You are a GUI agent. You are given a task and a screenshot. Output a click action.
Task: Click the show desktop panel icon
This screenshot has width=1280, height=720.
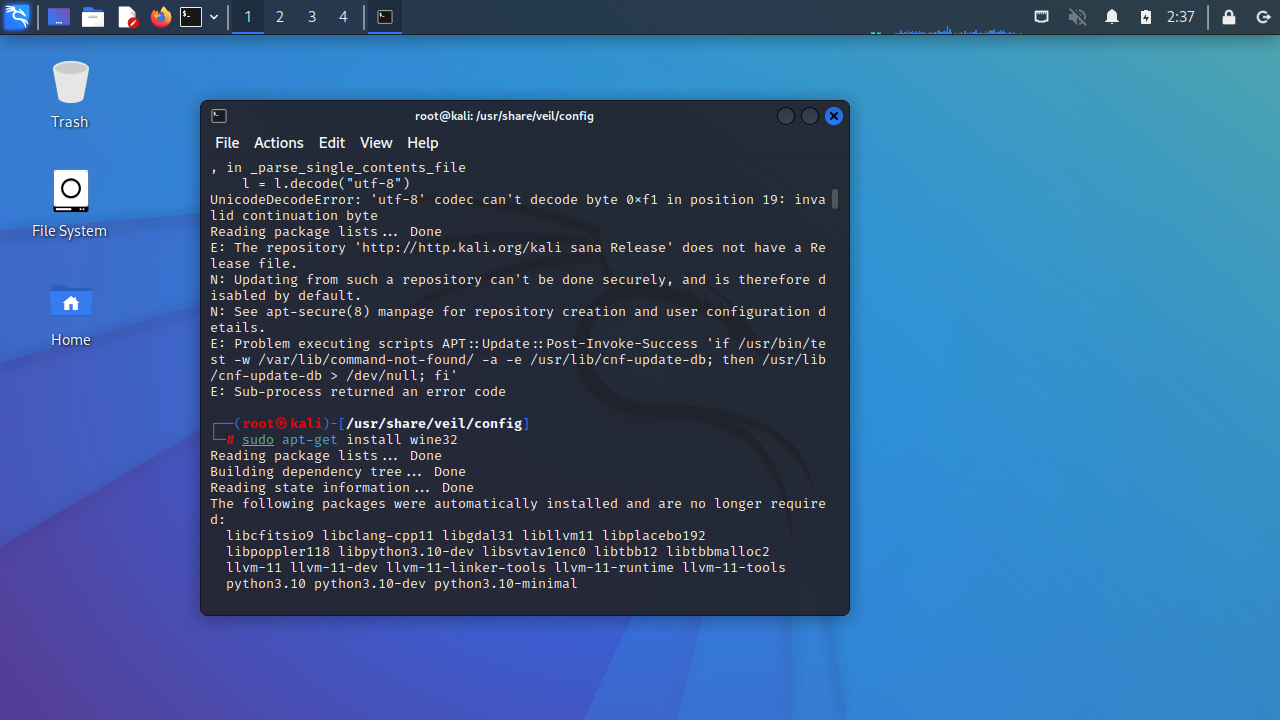(x=59, y=17)
